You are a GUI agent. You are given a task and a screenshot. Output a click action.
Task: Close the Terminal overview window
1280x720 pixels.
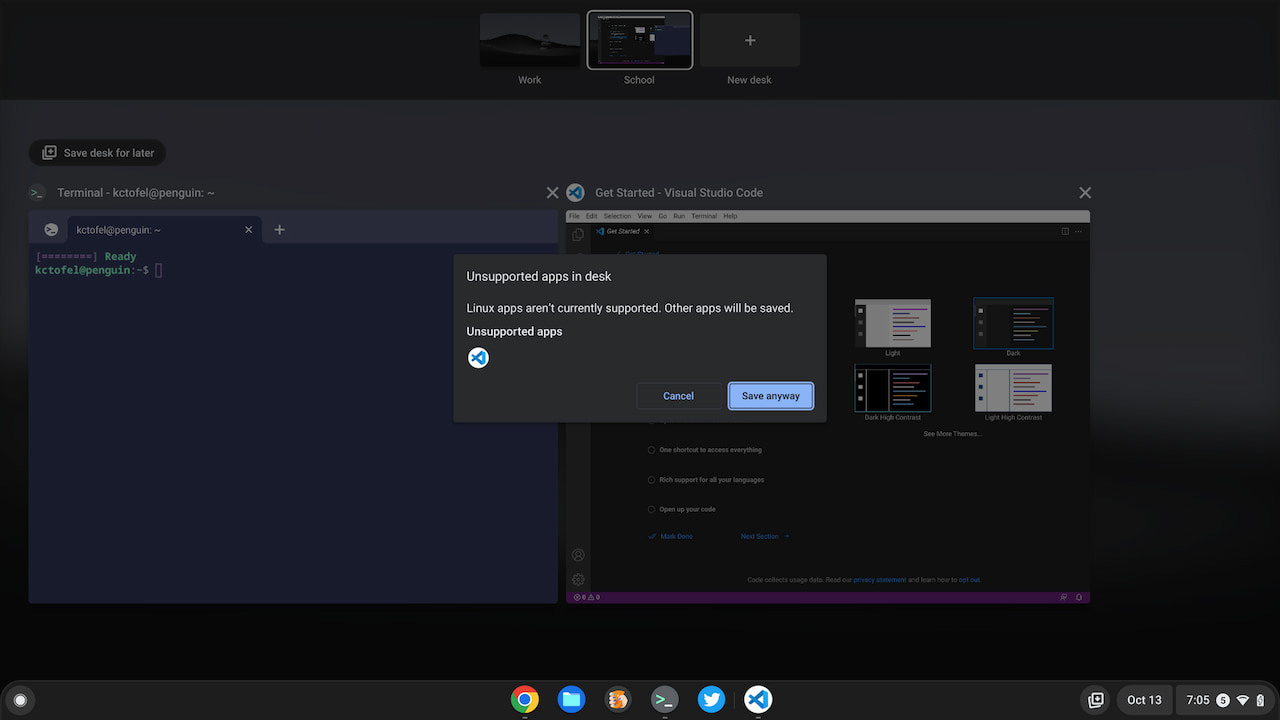coord(552,193)
